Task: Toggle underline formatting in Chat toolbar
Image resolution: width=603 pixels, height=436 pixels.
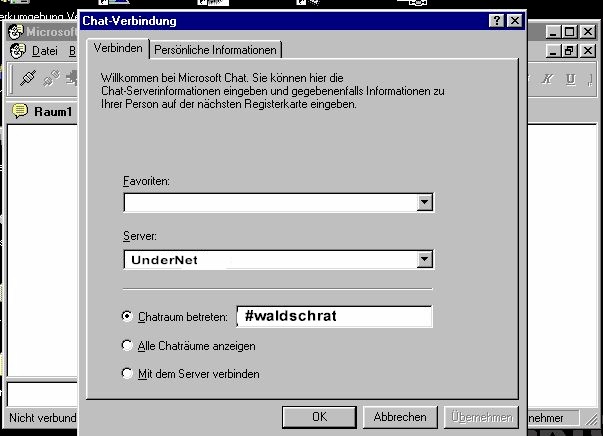Action: [571, 79]
